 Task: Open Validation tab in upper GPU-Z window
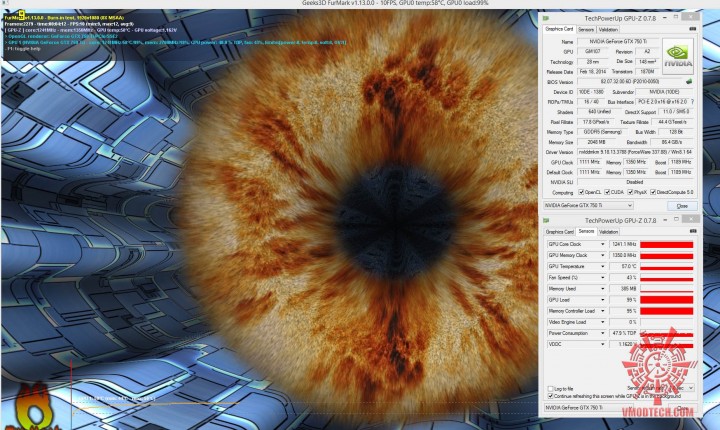point(608,29)
